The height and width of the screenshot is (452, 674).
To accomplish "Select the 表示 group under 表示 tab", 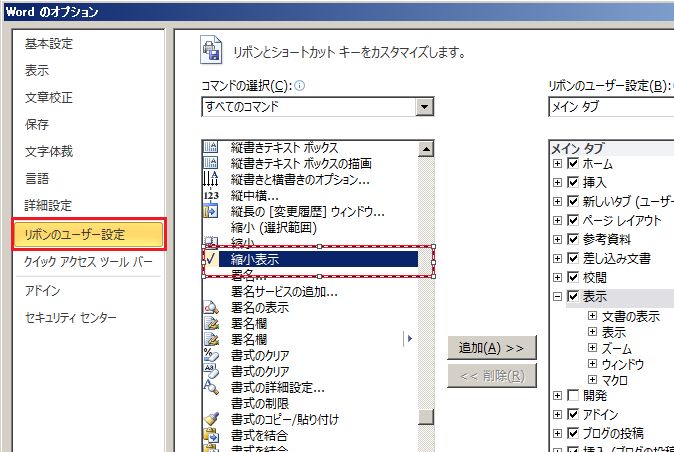I will (613, 333).
